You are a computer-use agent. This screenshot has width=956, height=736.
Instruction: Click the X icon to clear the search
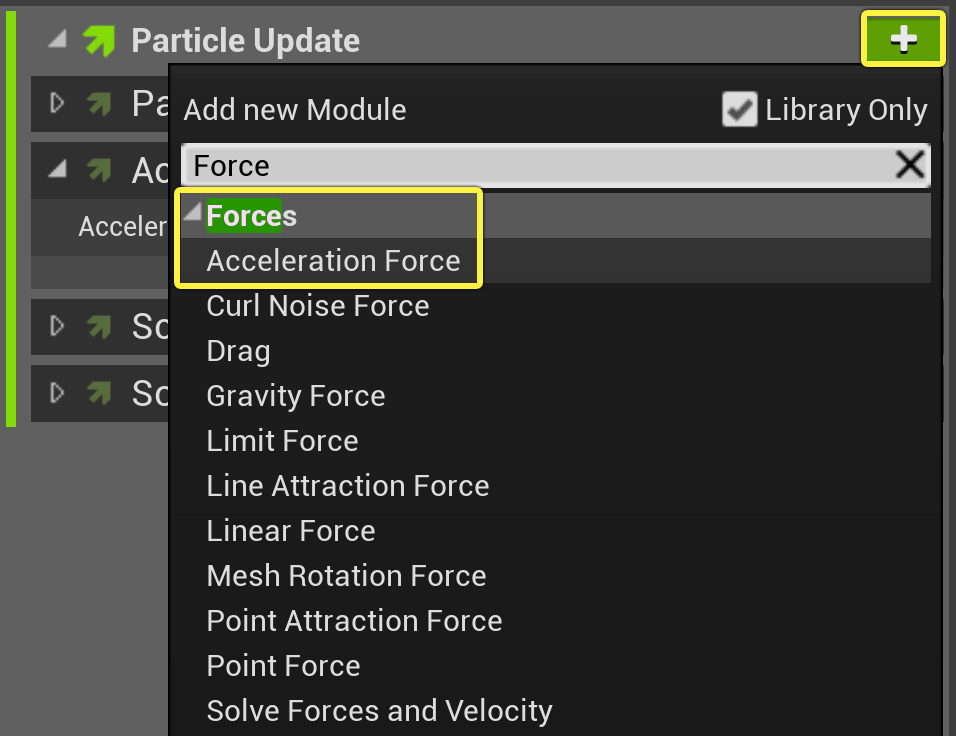[x=910, y=165]
